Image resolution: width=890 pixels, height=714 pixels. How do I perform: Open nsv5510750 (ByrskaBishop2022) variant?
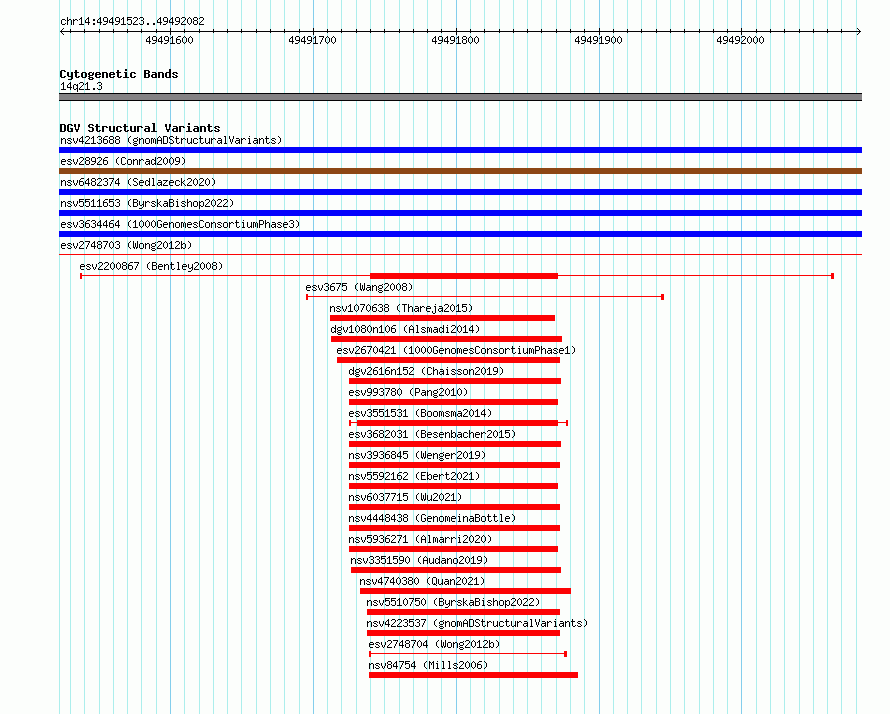[x=453, y=602]
